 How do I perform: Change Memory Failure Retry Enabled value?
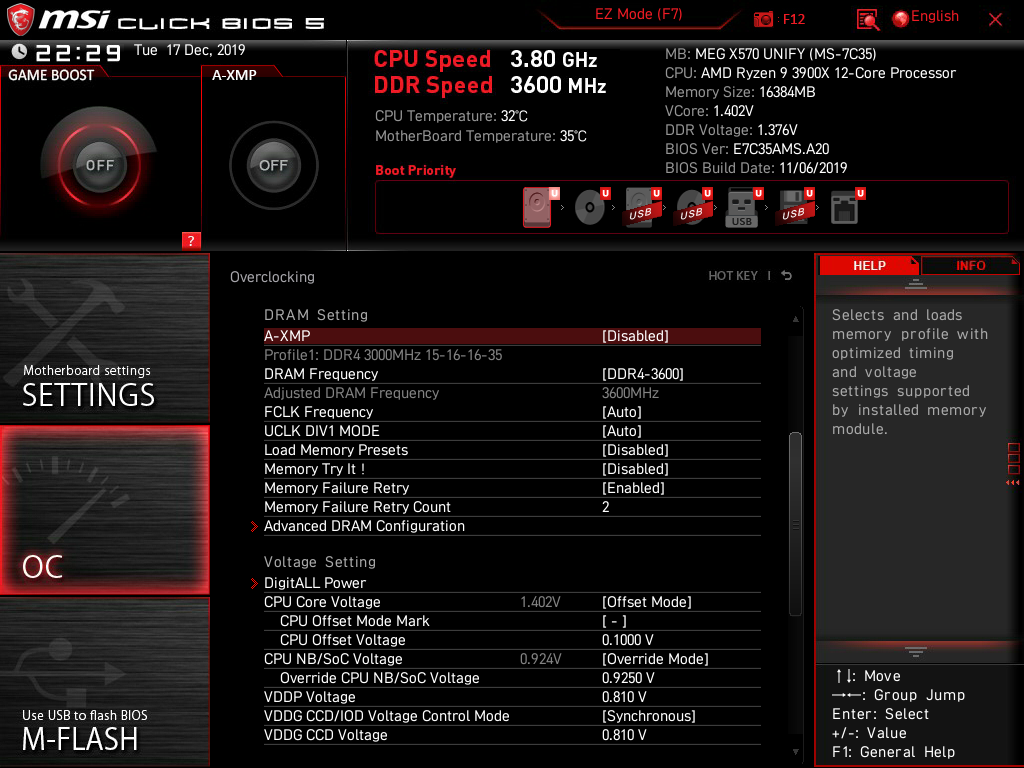pyautogui.click(x=633, y=488)
